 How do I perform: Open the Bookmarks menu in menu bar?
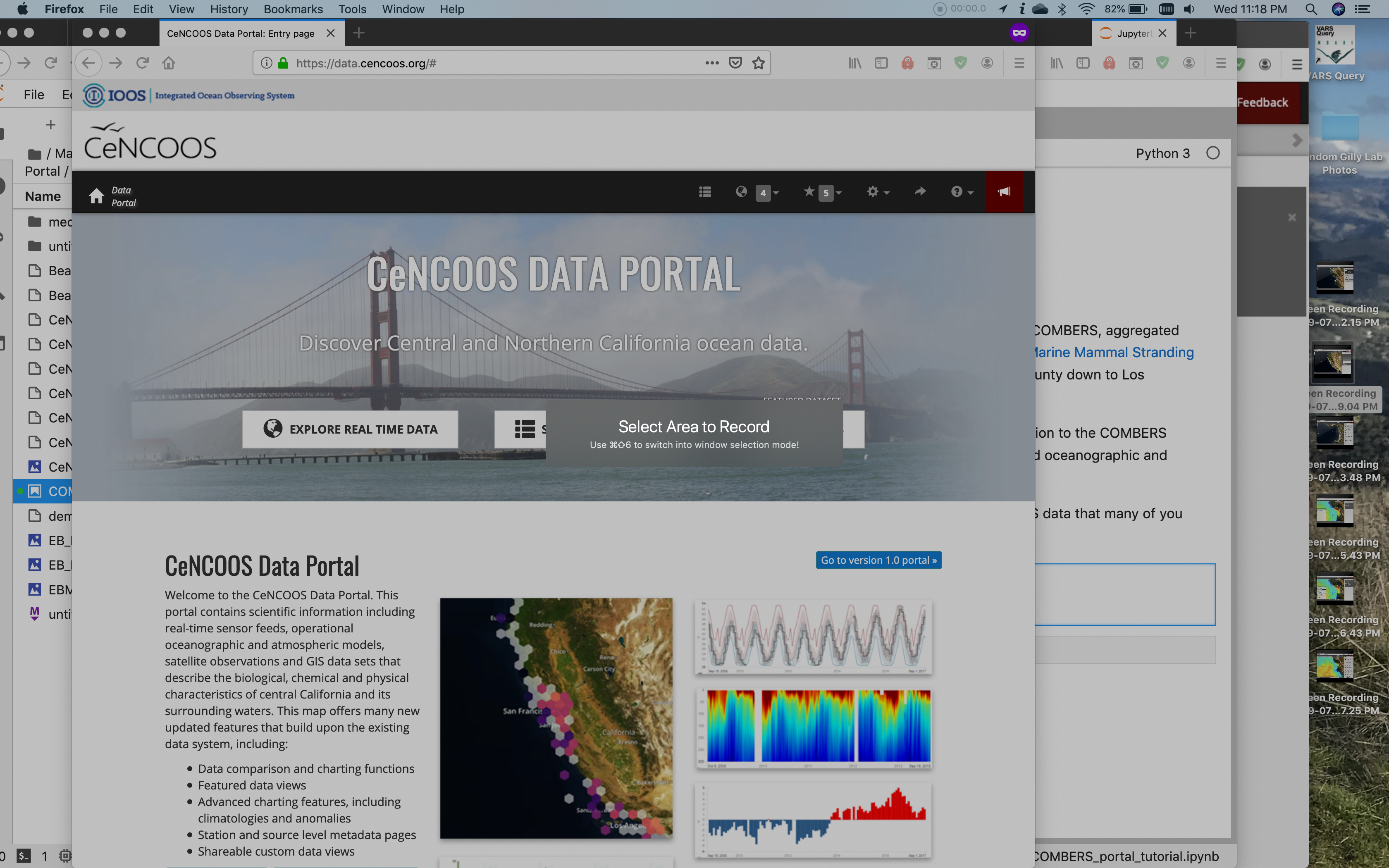293,9
